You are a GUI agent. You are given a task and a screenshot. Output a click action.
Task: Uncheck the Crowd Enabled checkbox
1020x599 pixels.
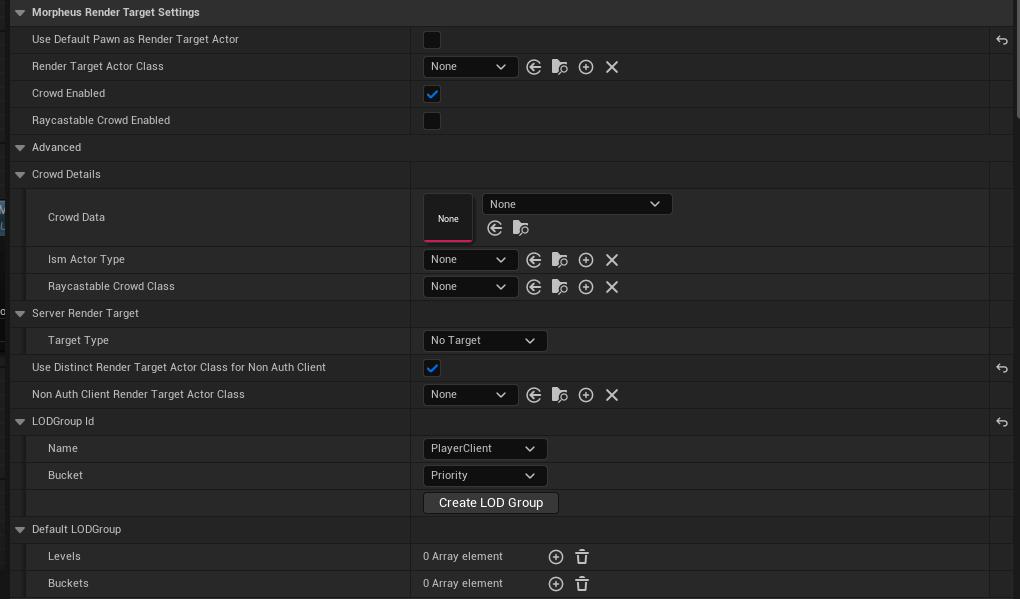(432, 94)
